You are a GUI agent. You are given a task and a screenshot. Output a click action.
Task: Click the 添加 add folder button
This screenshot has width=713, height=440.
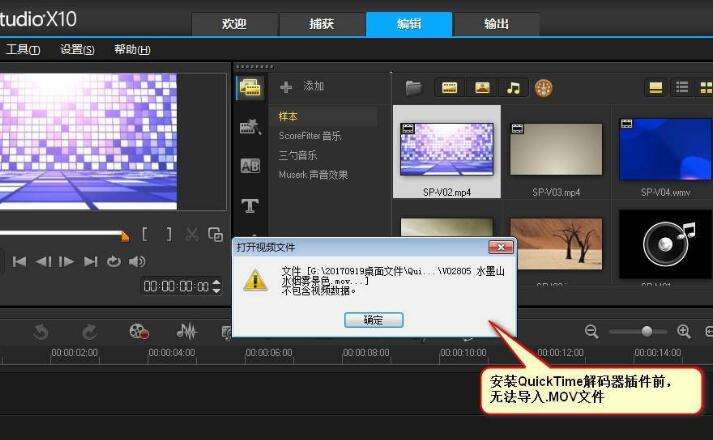(302, 86)
